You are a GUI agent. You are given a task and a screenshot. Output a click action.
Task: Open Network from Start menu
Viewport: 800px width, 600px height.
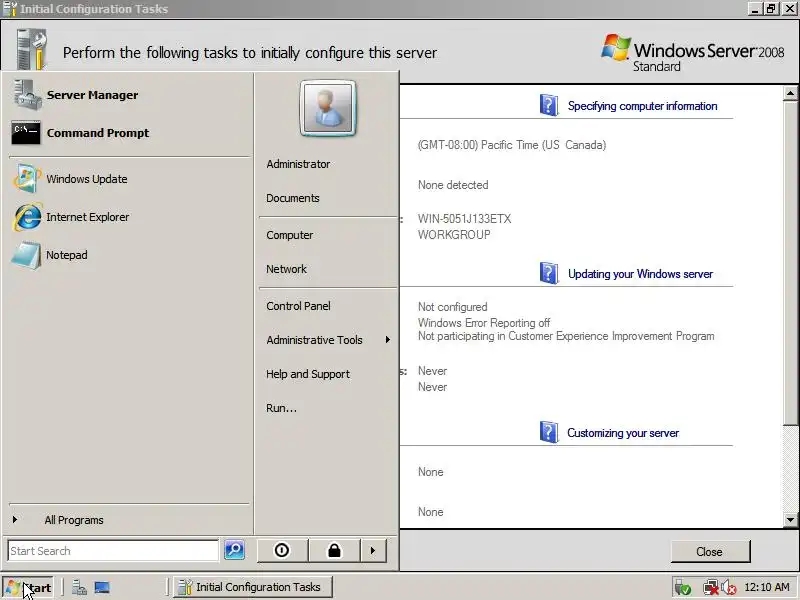click(x=286, y=269)
